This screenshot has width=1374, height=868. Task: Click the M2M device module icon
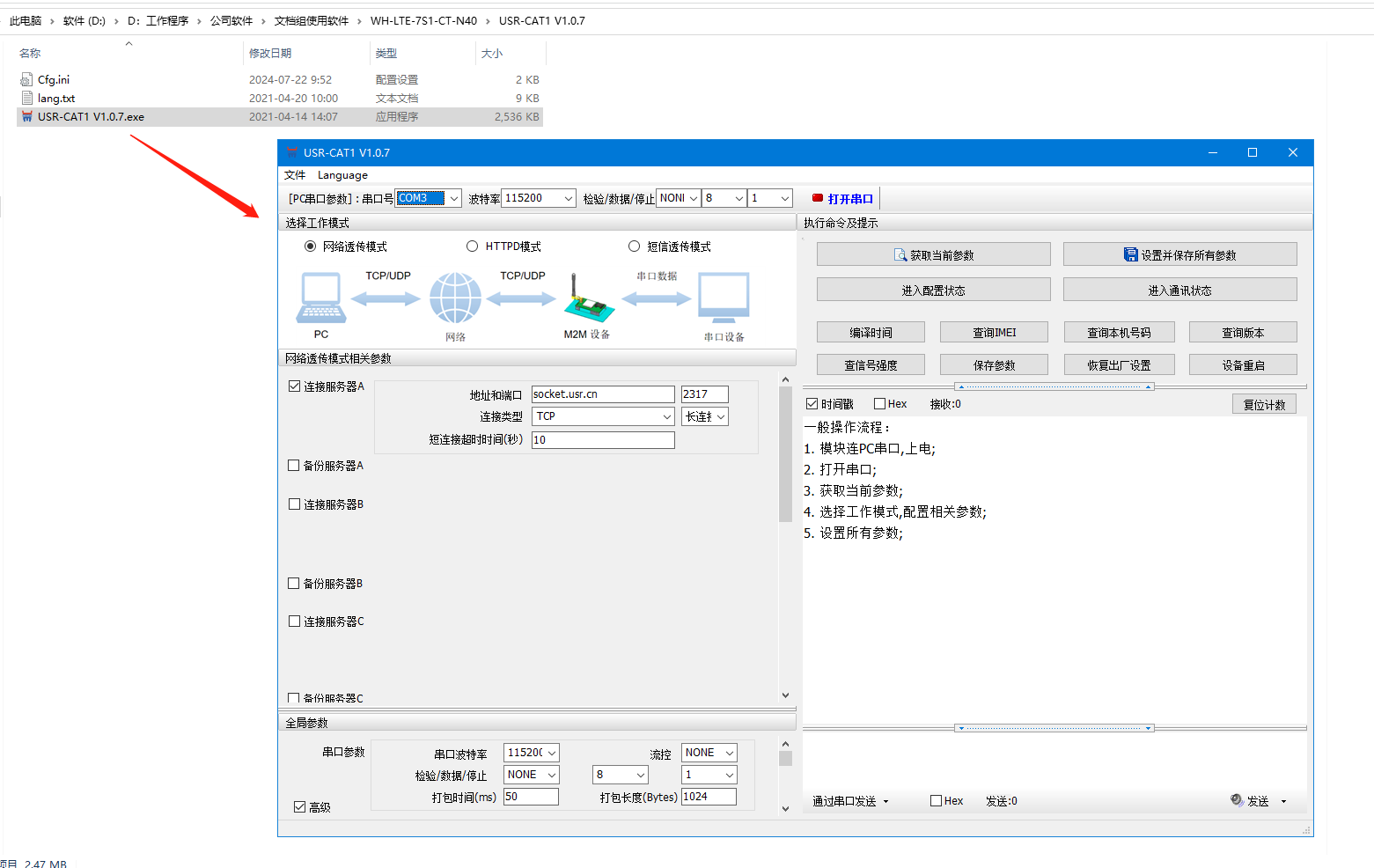coord(588,299)
